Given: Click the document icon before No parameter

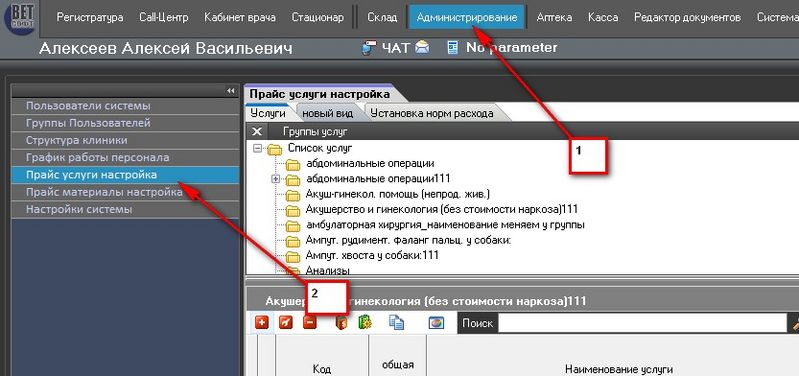Looking at the screenshot, I should tap(452, 48).
